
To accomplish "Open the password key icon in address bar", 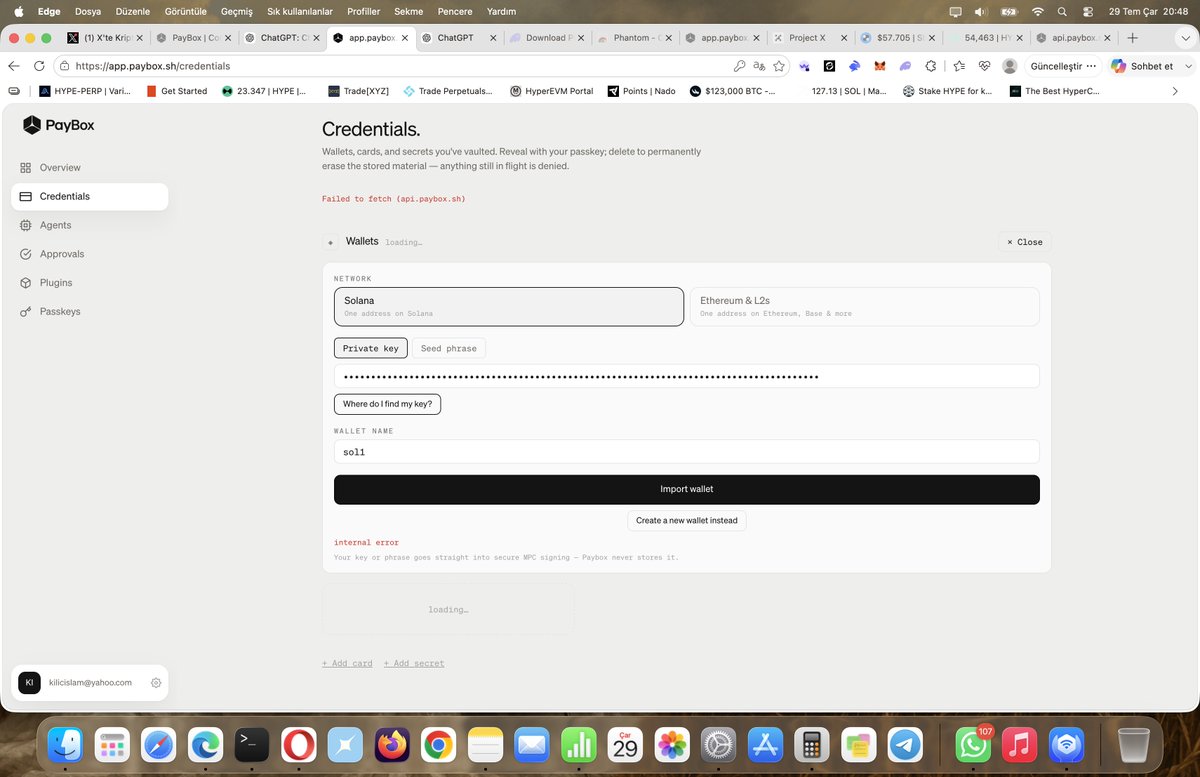I will pos(739,66).
